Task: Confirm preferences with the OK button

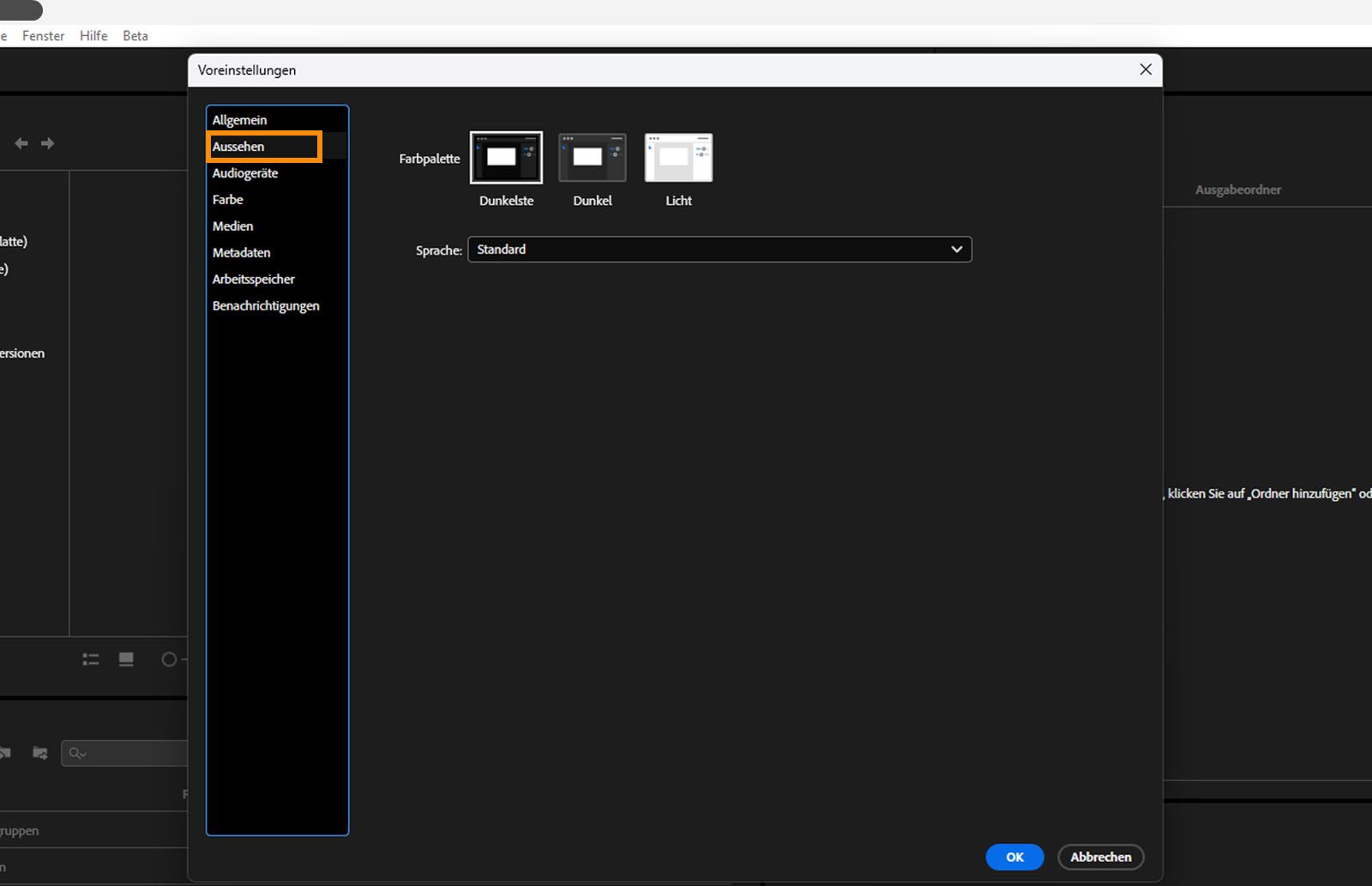Action: pos(1014,857)
